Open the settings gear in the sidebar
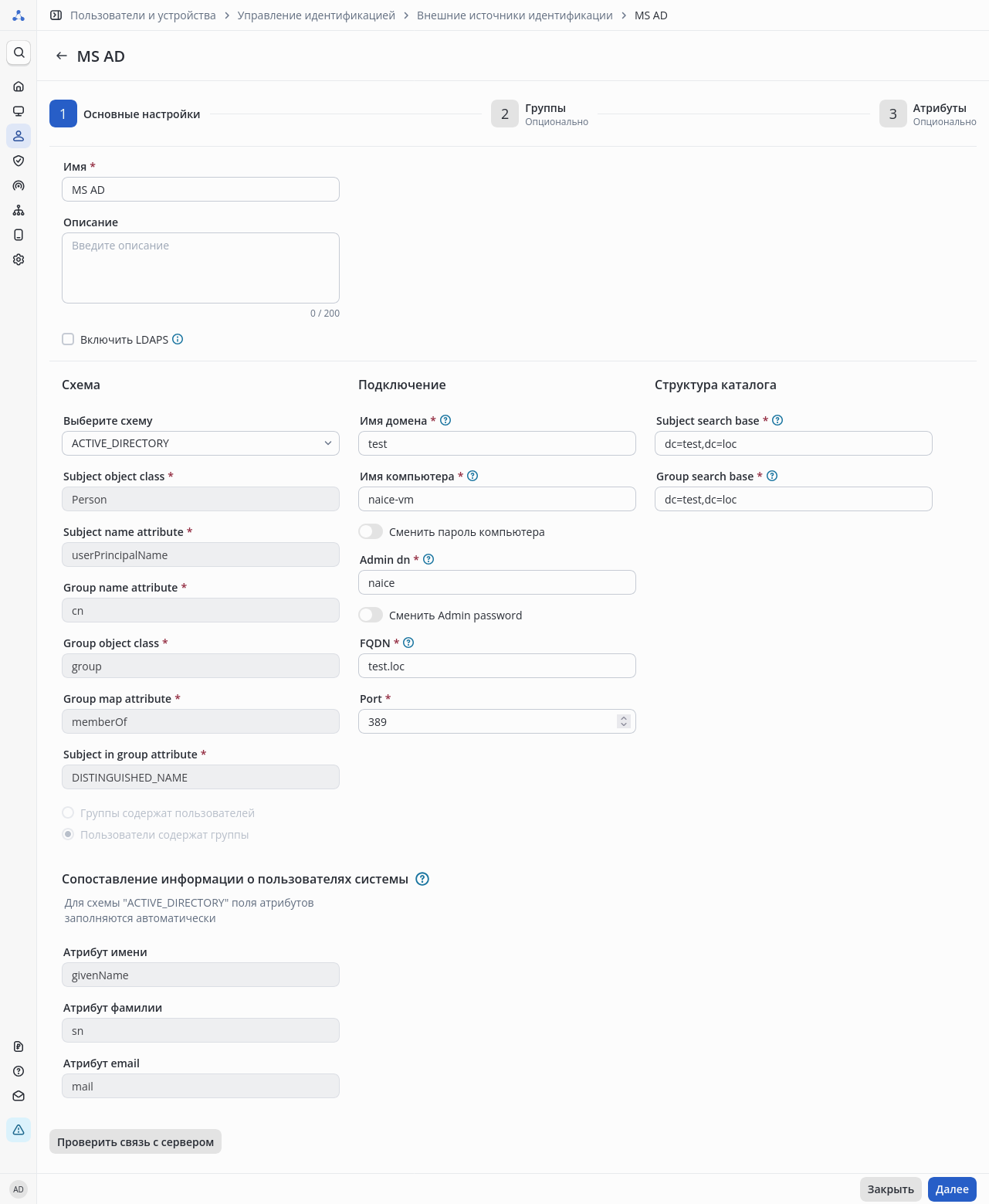 pos(19,259)
